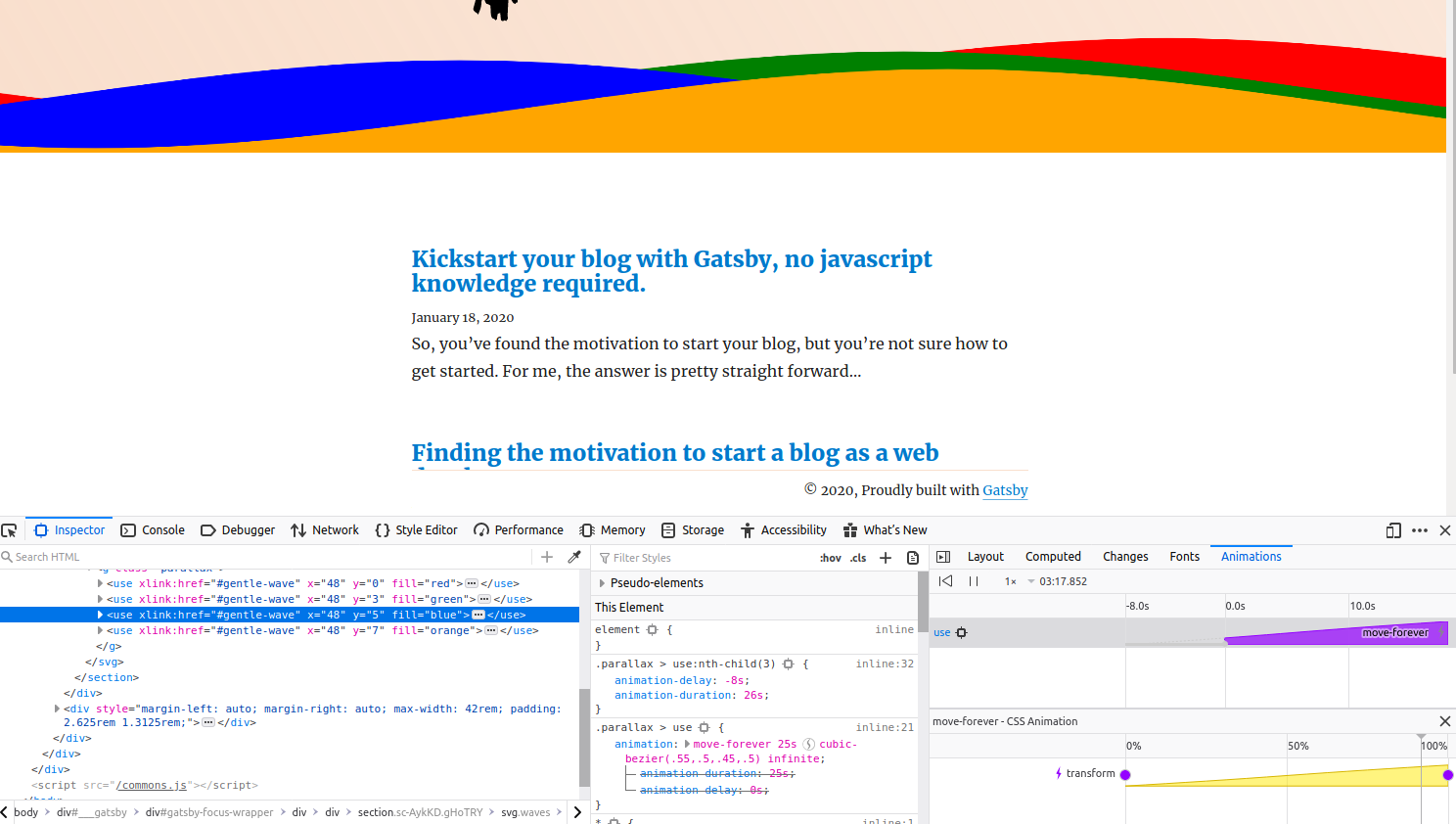This screenshot has height=824, width=1456.
Task: Open the DevTools meatball customization menu
Action: click(1420, 530)
